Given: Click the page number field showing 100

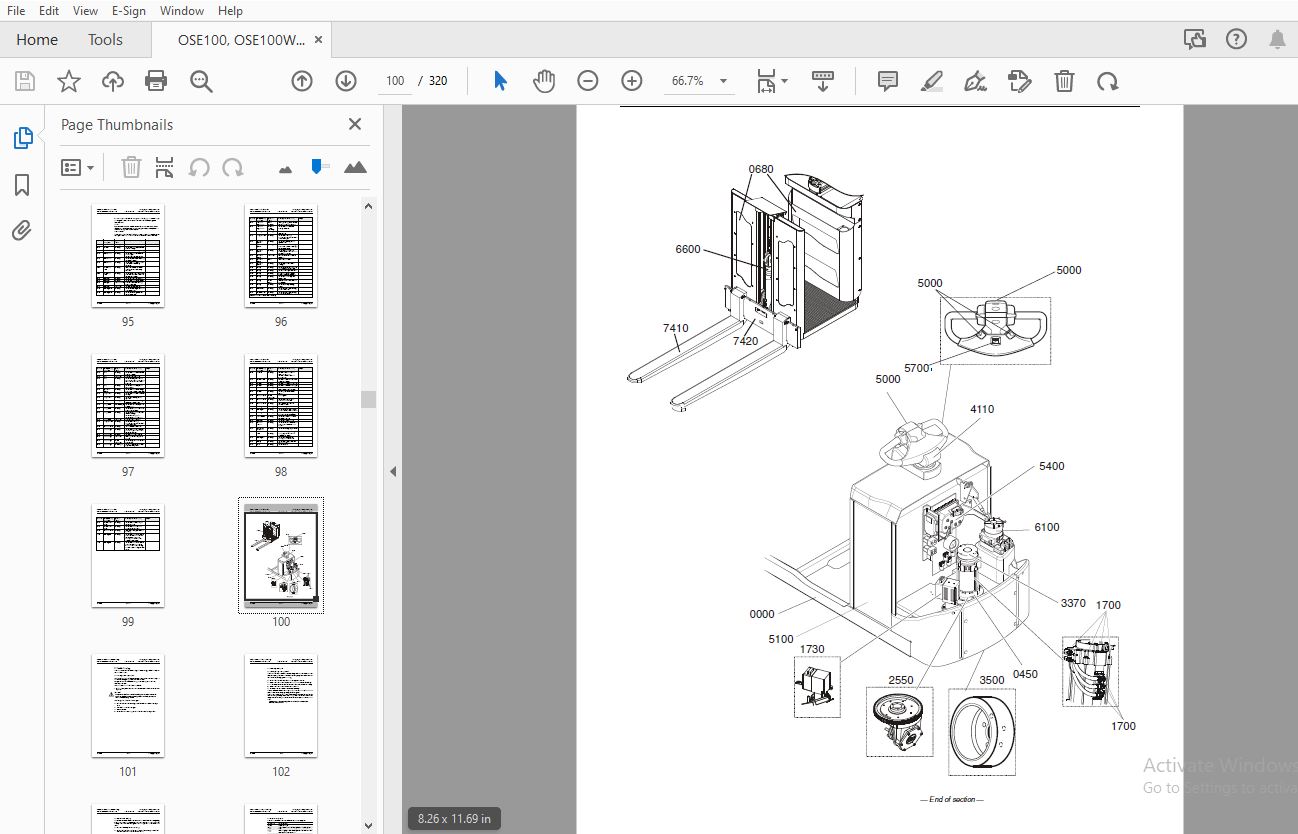Looking at the screenshot, I should pos(396,81).
